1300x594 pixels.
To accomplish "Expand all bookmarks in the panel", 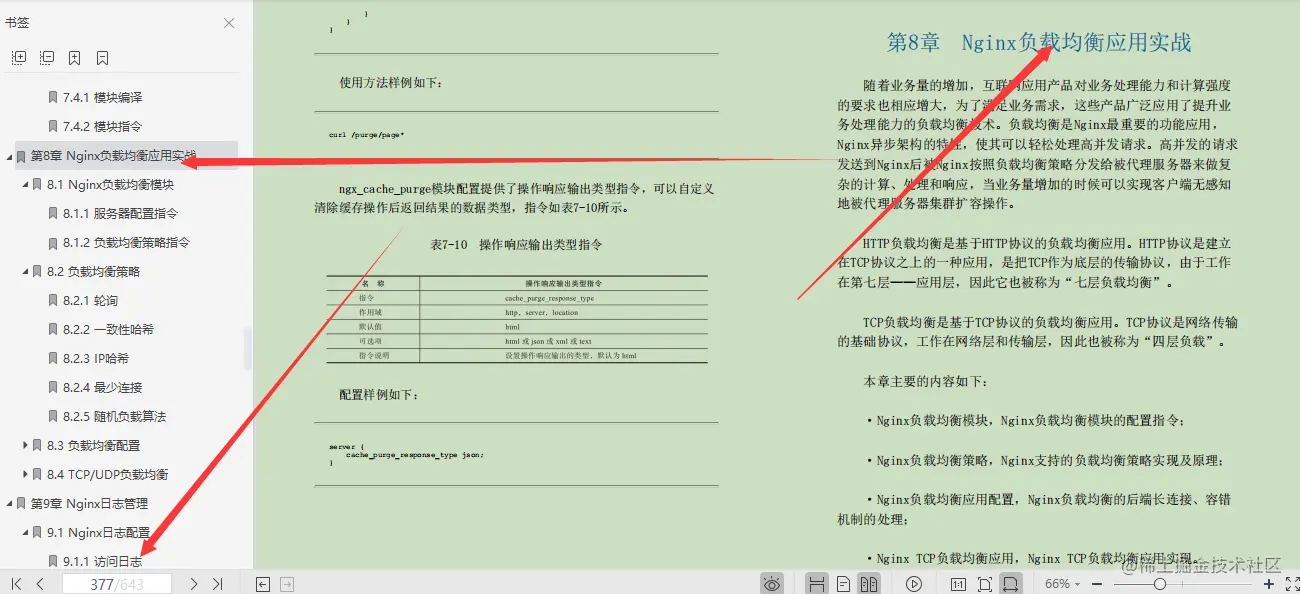I will click(x=18, y=57).
